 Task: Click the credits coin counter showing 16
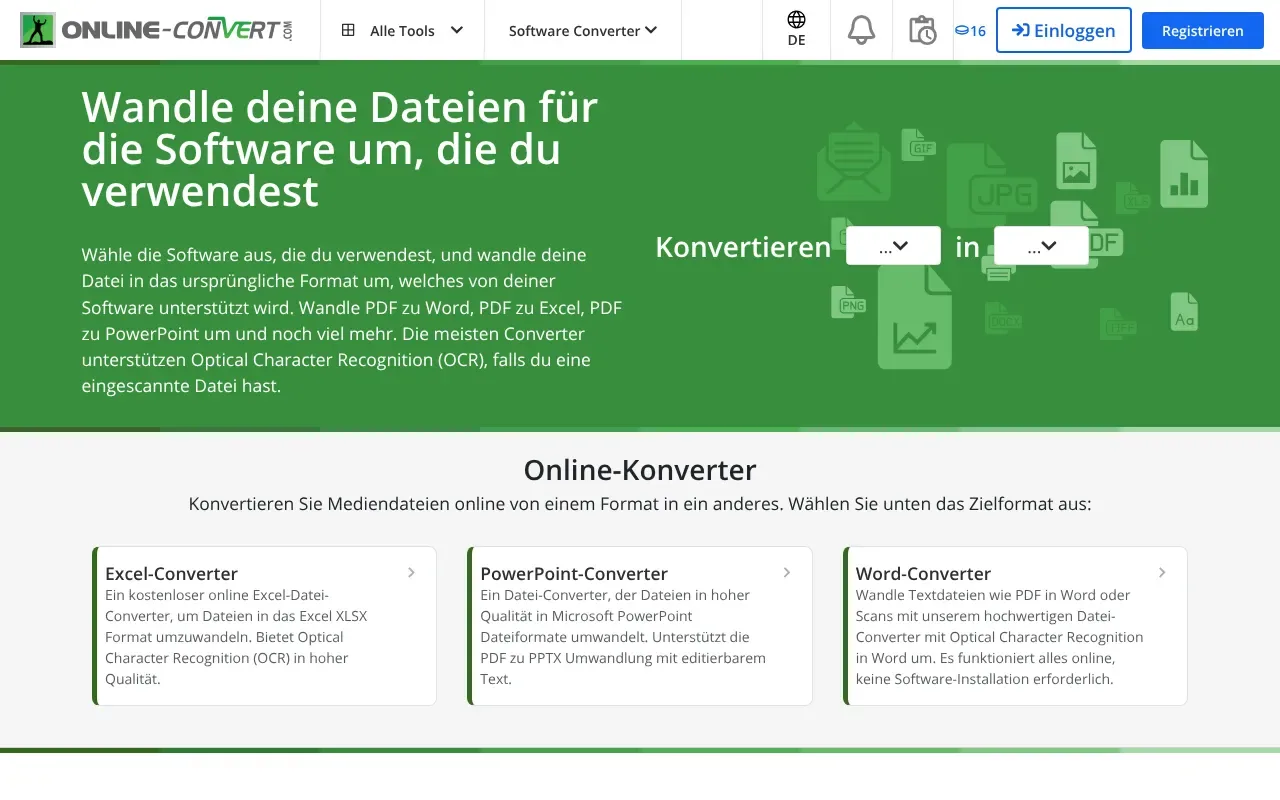tap(970, 31)
